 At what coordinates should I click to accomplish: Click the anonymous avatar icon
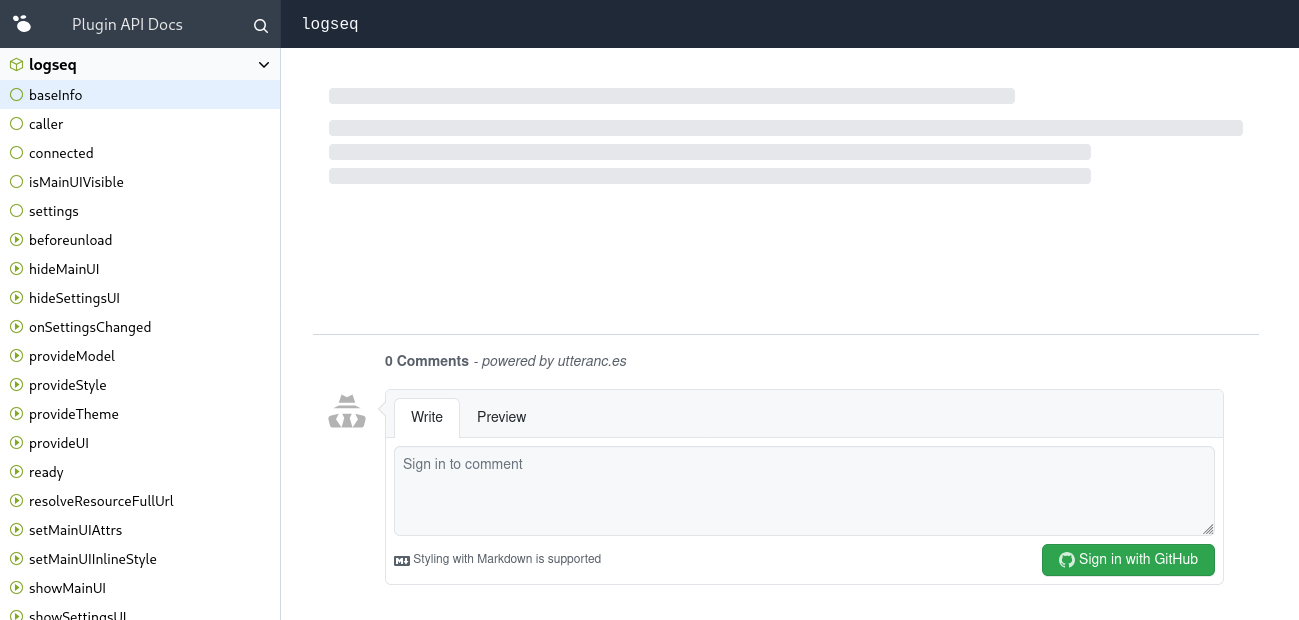click(347, 412)
